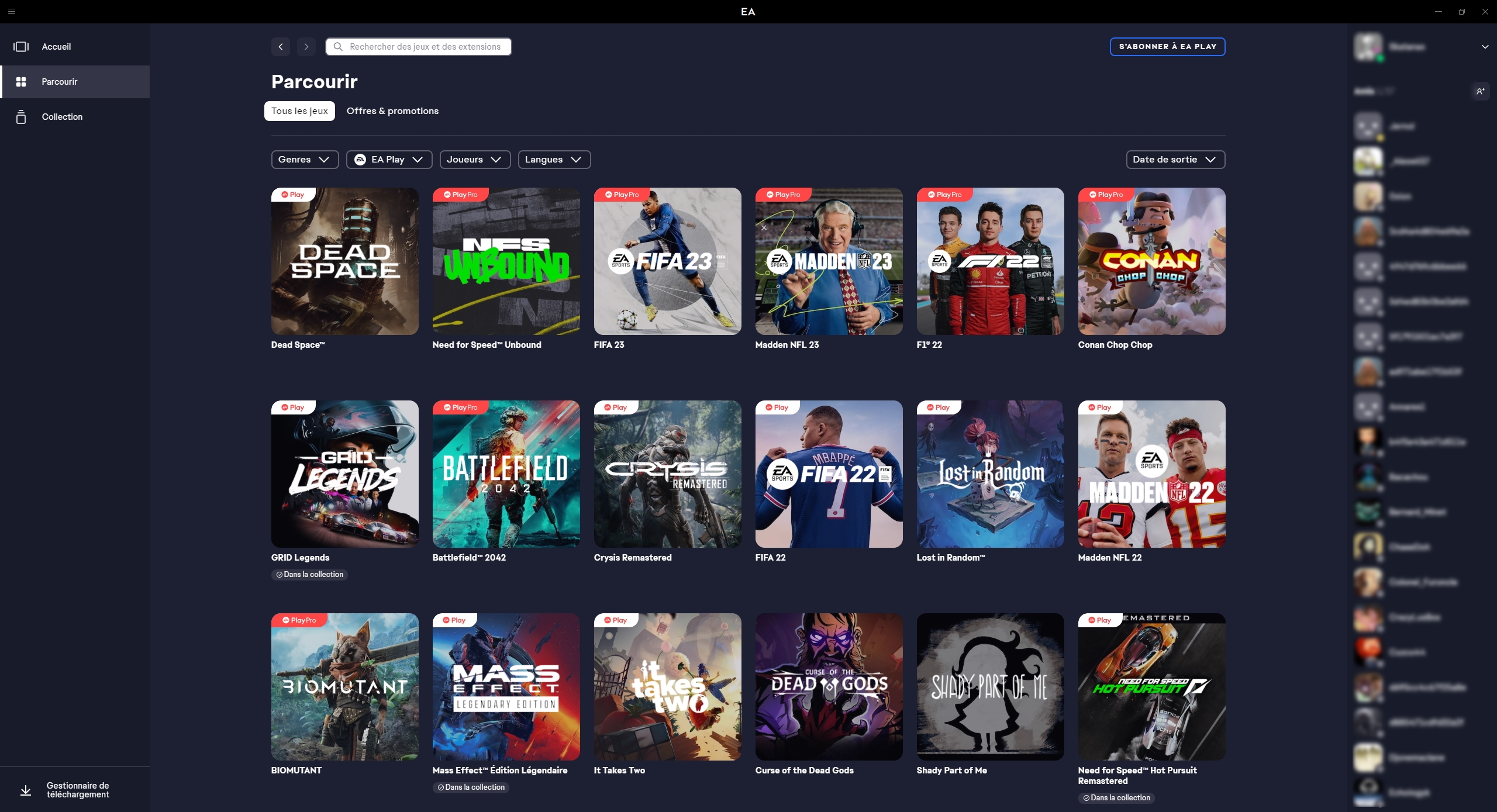The height and width of the screenshot is (812, 1497).
Task: Select the Offres & promotions tab
Action: click(x=392, y=111)
